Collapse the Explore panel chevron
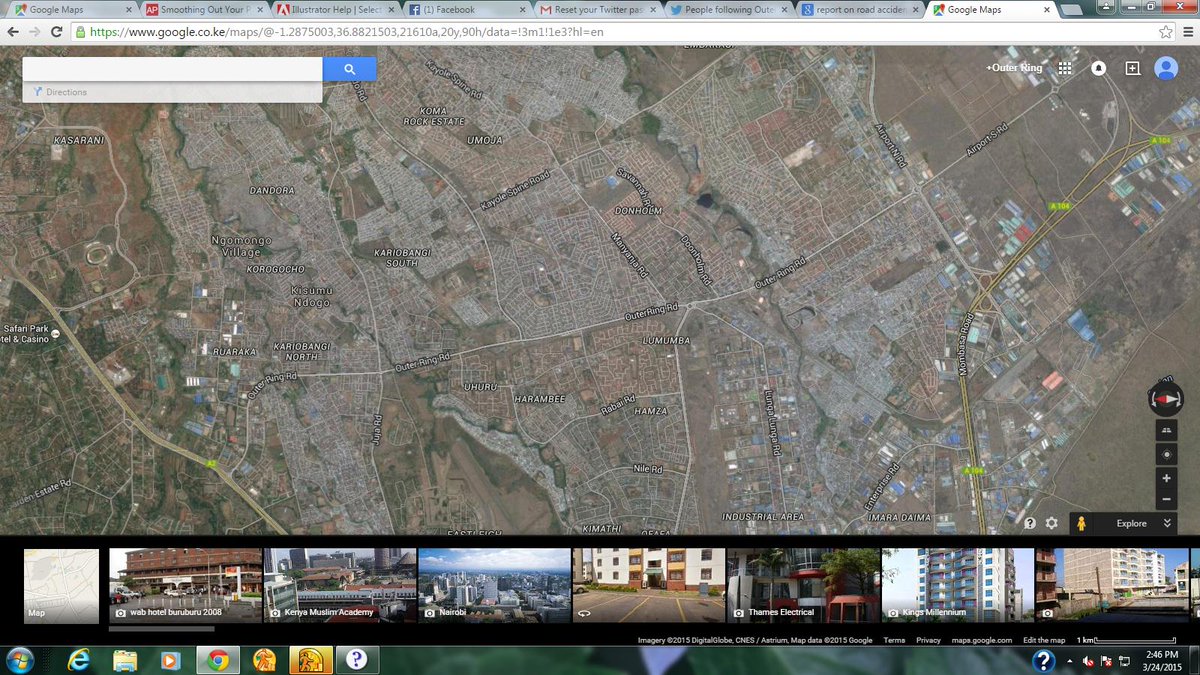The image size is (1200, 675). [1168, 523]
